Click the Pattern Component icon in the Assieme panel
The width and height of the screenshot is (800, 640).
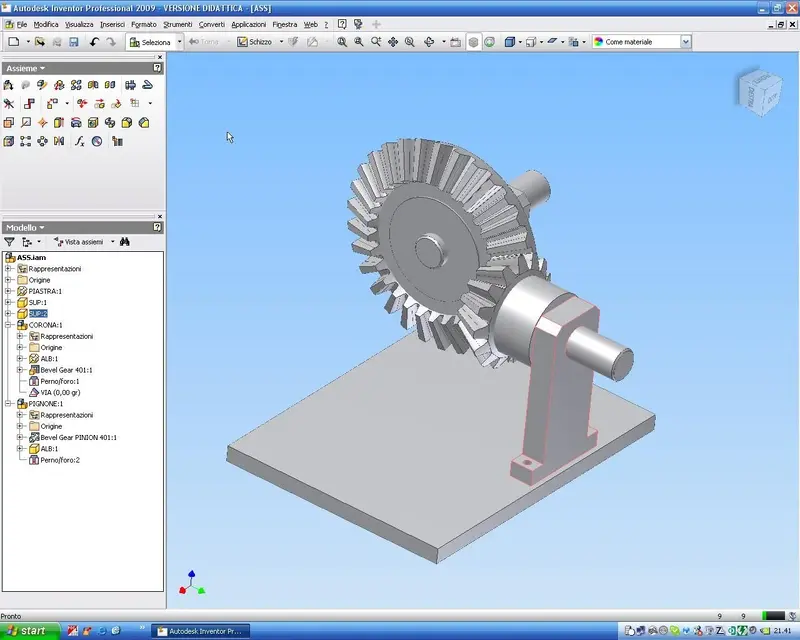76,85
